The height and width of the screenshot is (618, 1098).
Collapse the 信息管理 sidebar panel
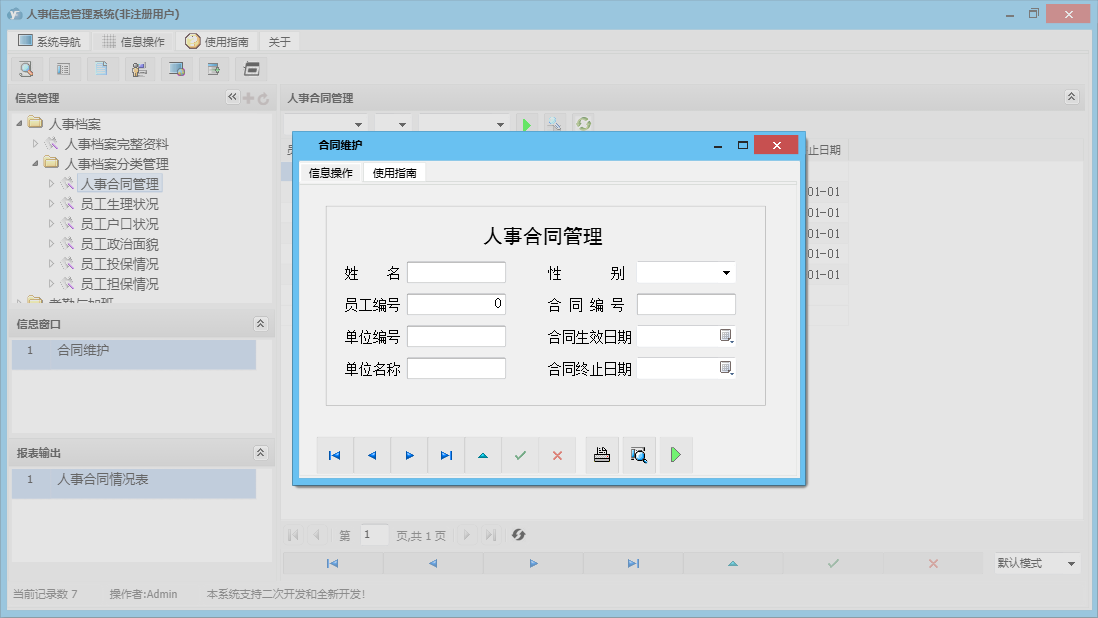232,97
